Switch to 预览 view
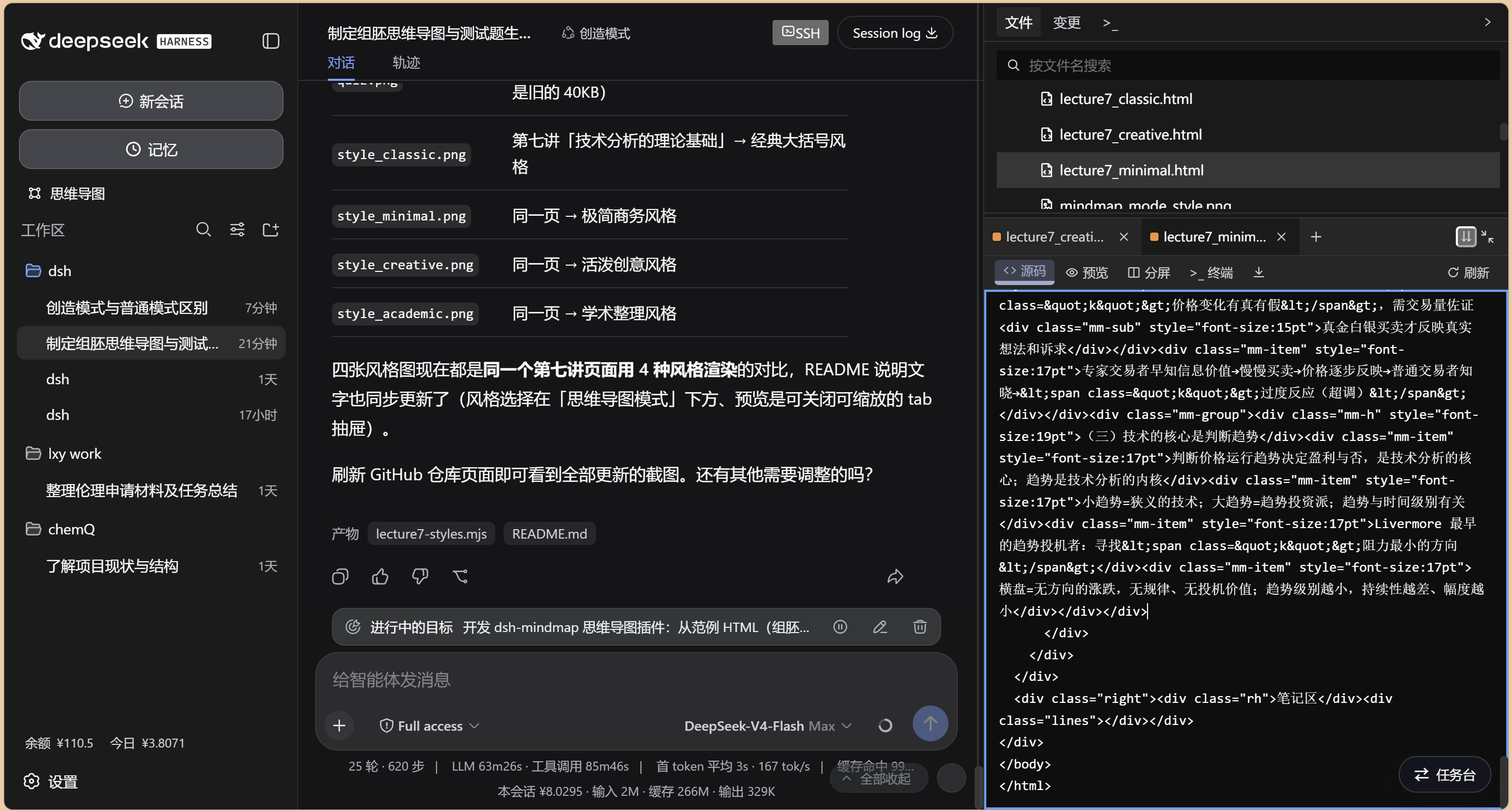 [1087, 273]
